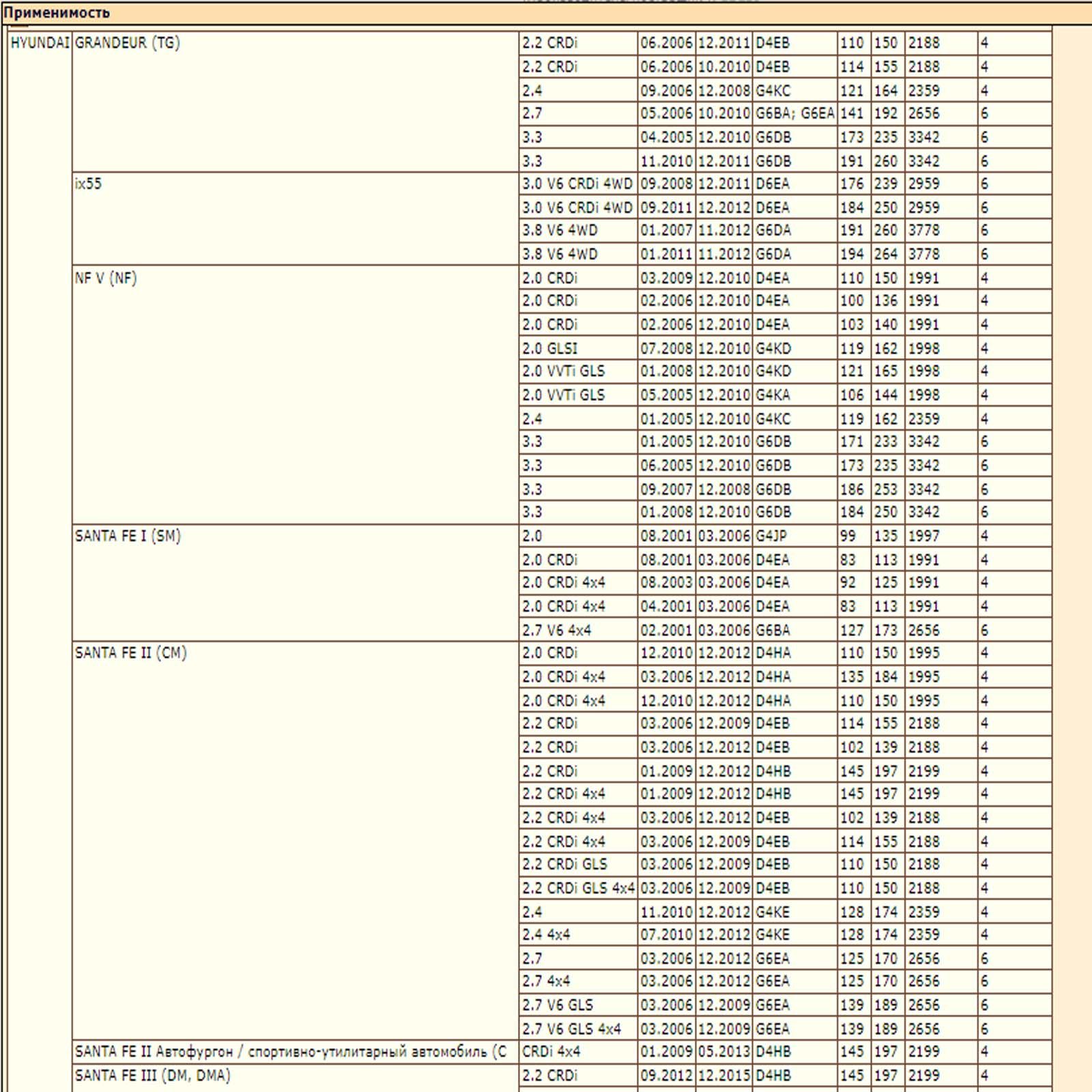Click the SANTA FE II Автофургон row
Screen dimensions: 1092x1092
[291, 1052]
